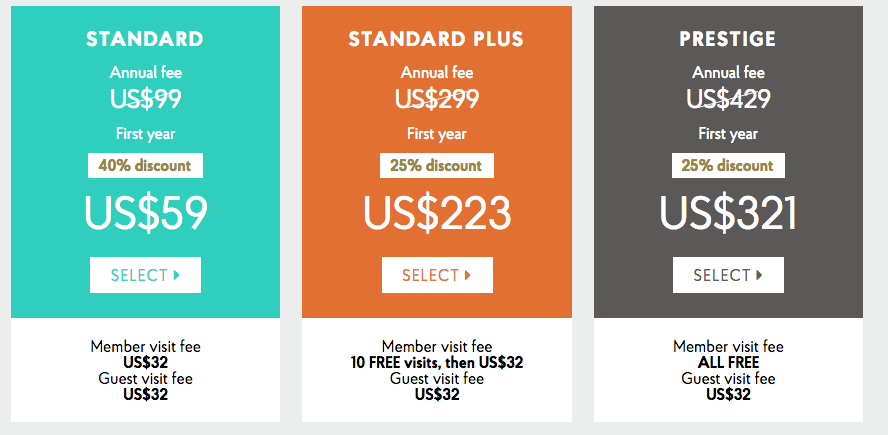This screenshot has height=435, width=888.
Task: Click the STANDARD plan heading
Action: [145, 40]
